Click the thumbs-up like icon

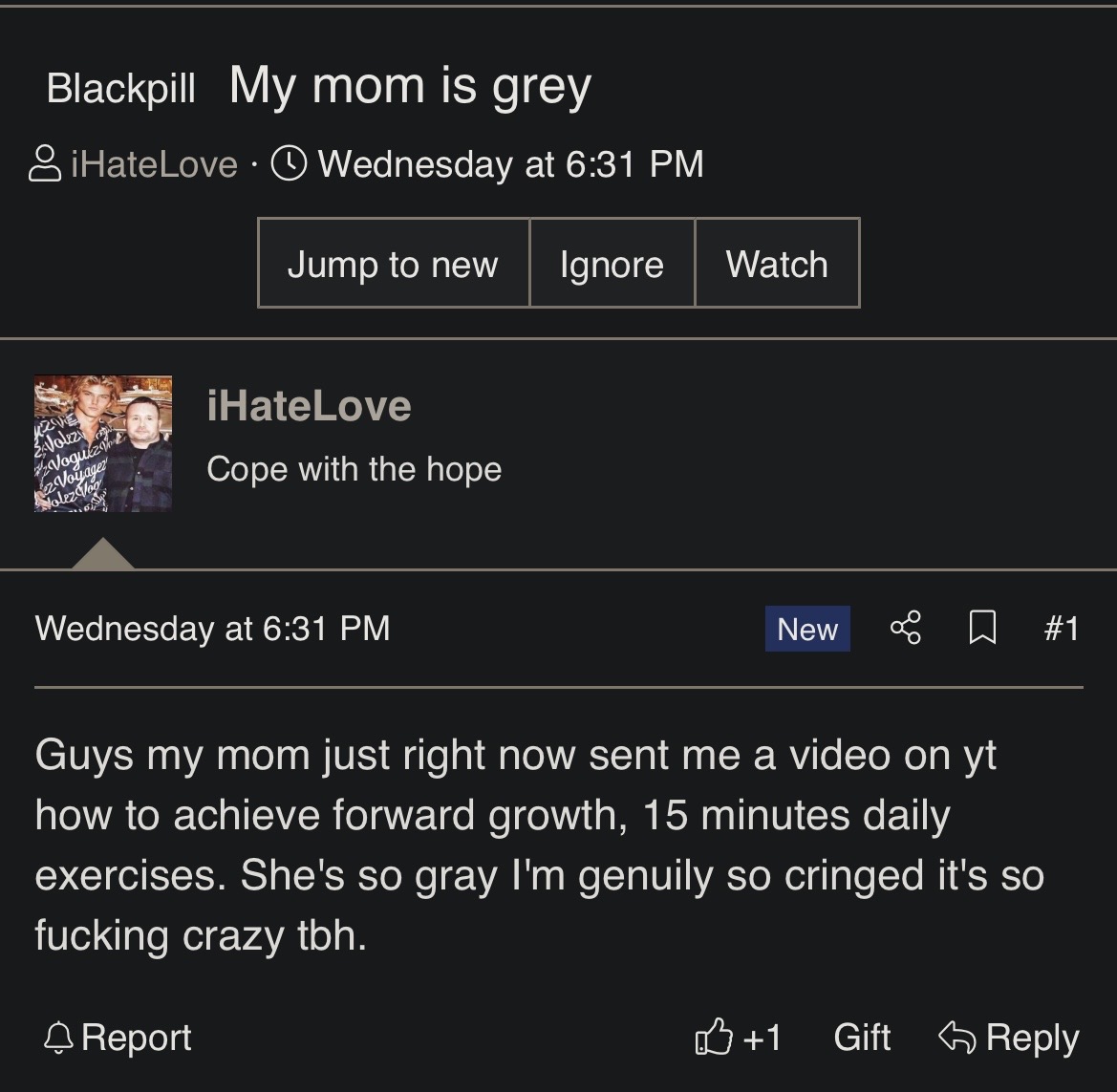pyautogui.click(x=714, y=1038)
